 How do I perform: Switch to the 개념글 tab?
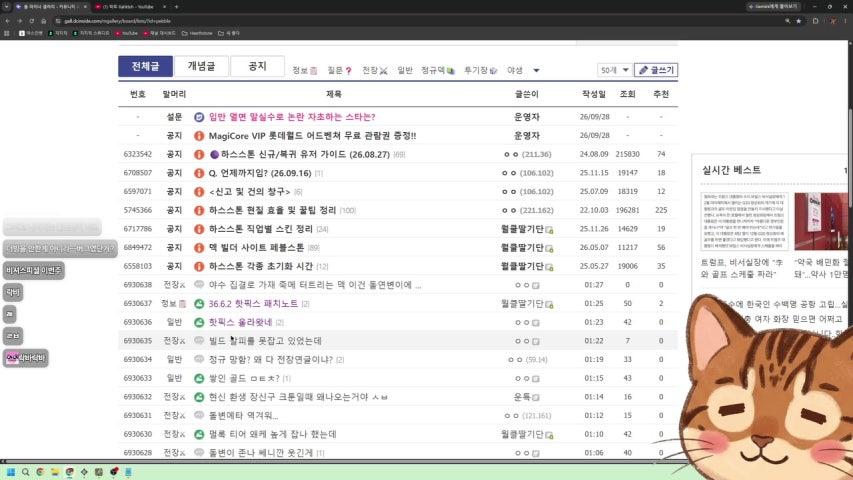click(201, 66)
